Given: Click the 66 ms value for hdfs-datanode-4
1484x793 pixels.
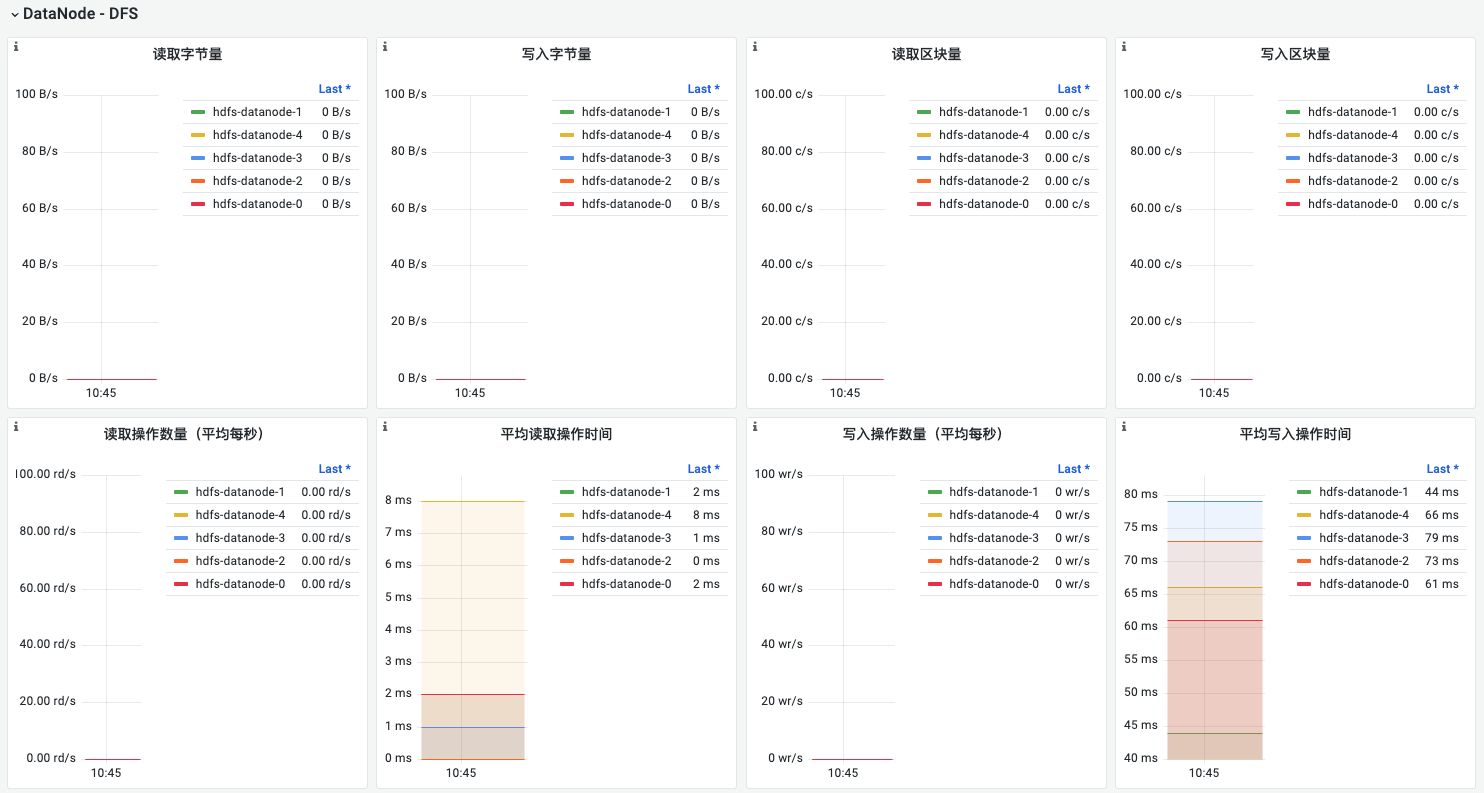Looking at the screenshot, I should click(x=1442, y=515).
